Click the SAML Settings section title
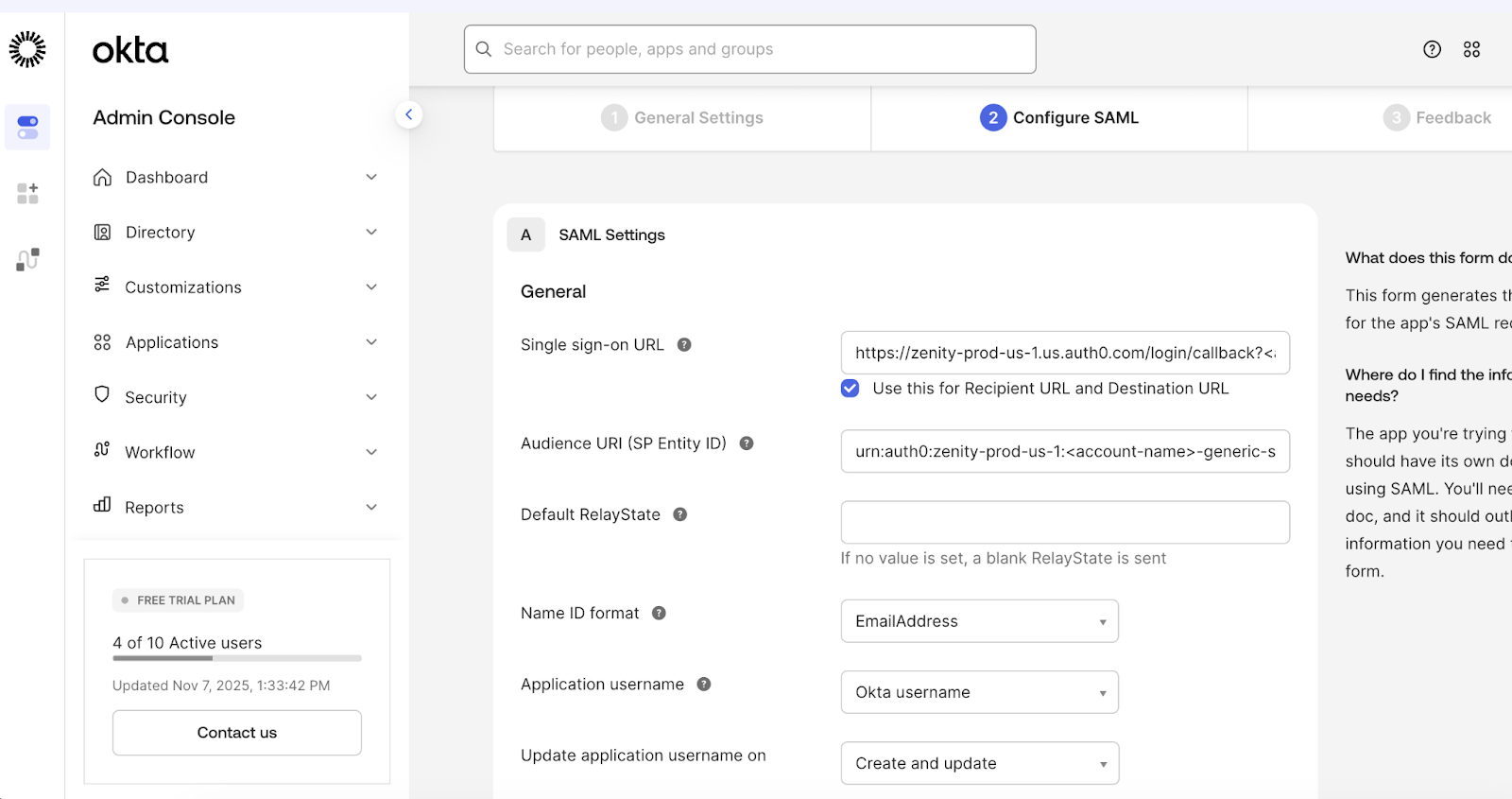The width and height of the screenshot is (1512, 799). (x=611, y=234)
